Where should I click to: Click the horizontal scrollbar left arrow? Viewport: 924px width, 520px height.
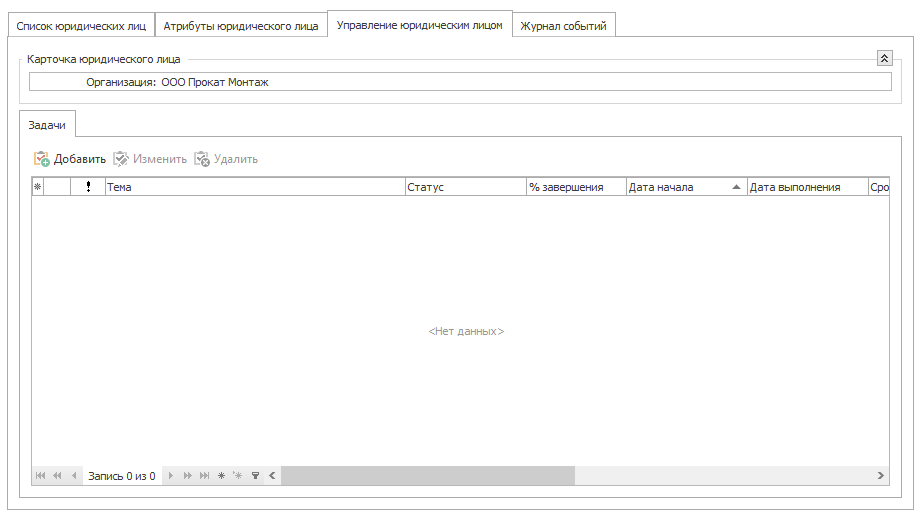point(272,475)
